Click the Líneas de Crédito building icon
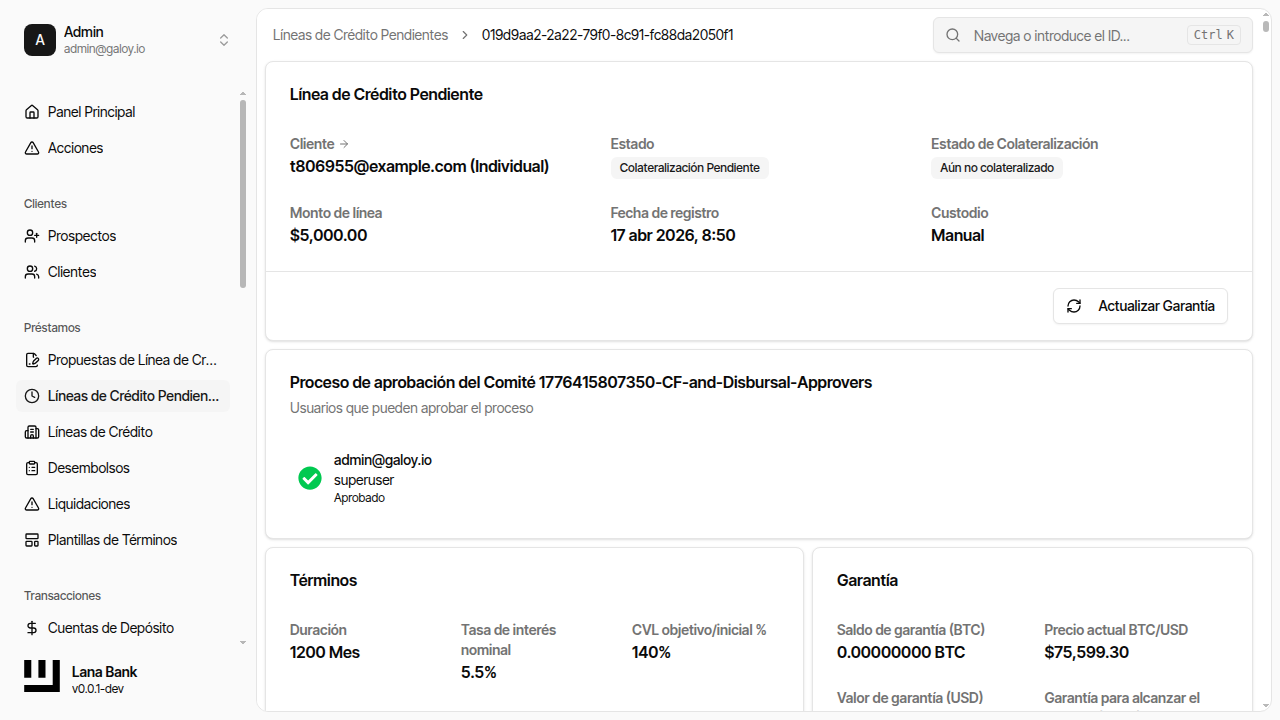Image resolution: width=1280 pixels, height=720 pixels. coord(32,432)
